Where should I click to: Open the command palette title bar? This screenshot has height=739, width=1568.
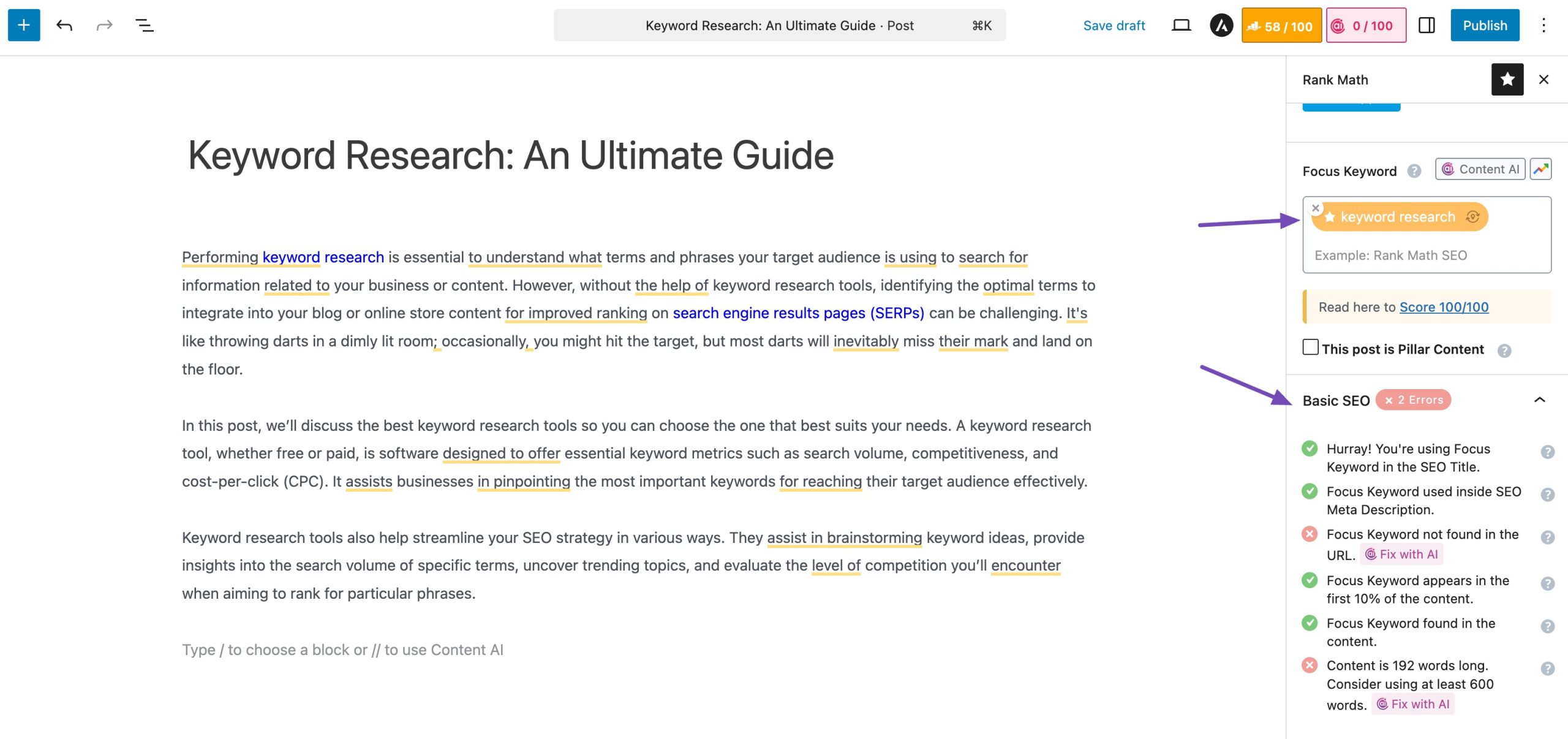(x=780, y=25)
